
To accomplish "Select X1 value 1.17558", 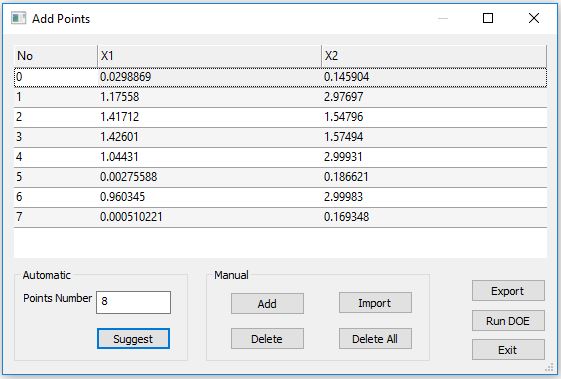I will tap(119, 97).
